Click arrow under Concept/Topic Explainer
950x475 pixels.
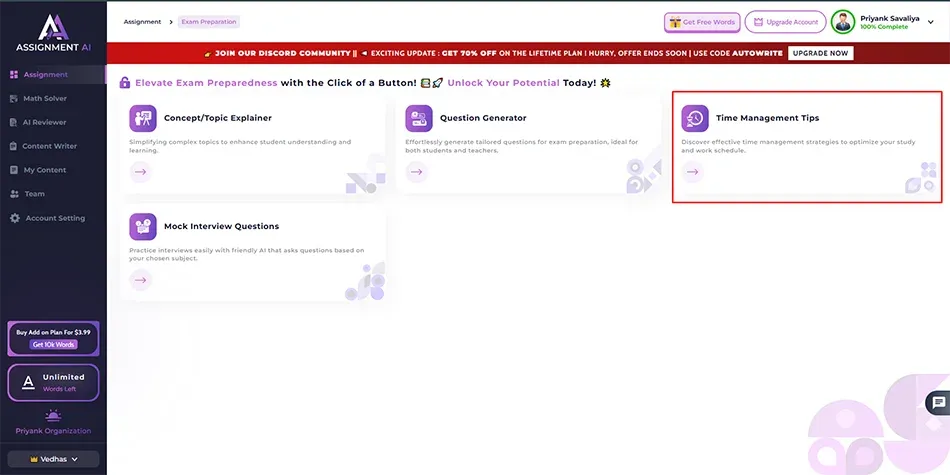[140, 172]
